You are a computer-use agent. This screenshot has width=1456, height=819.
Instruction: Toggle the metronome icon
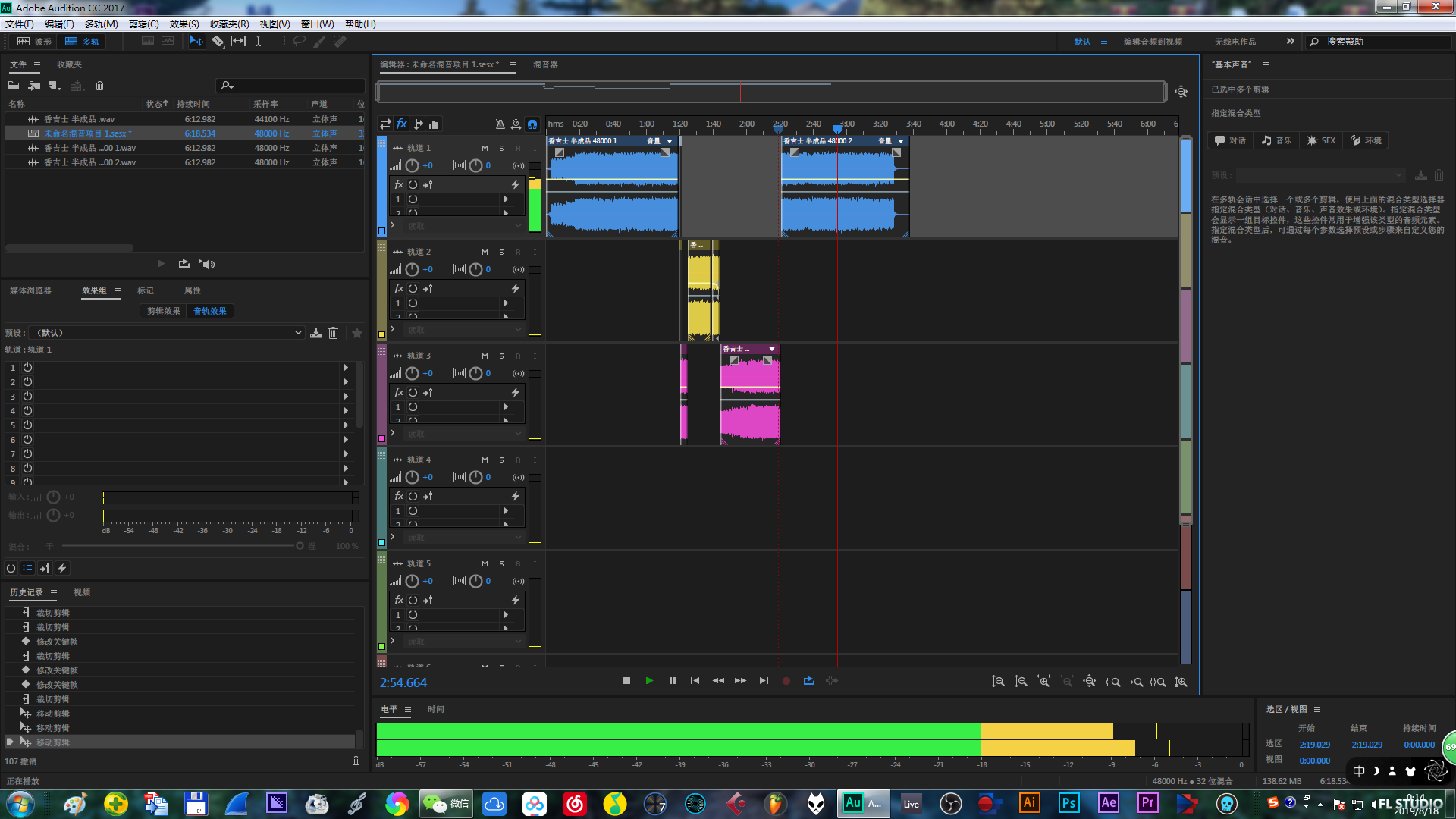click(x=500, y=124)
